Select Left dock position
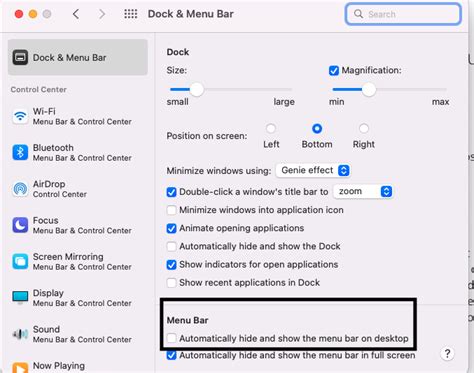This screenshot has height=373, width=474. [271, 128]
